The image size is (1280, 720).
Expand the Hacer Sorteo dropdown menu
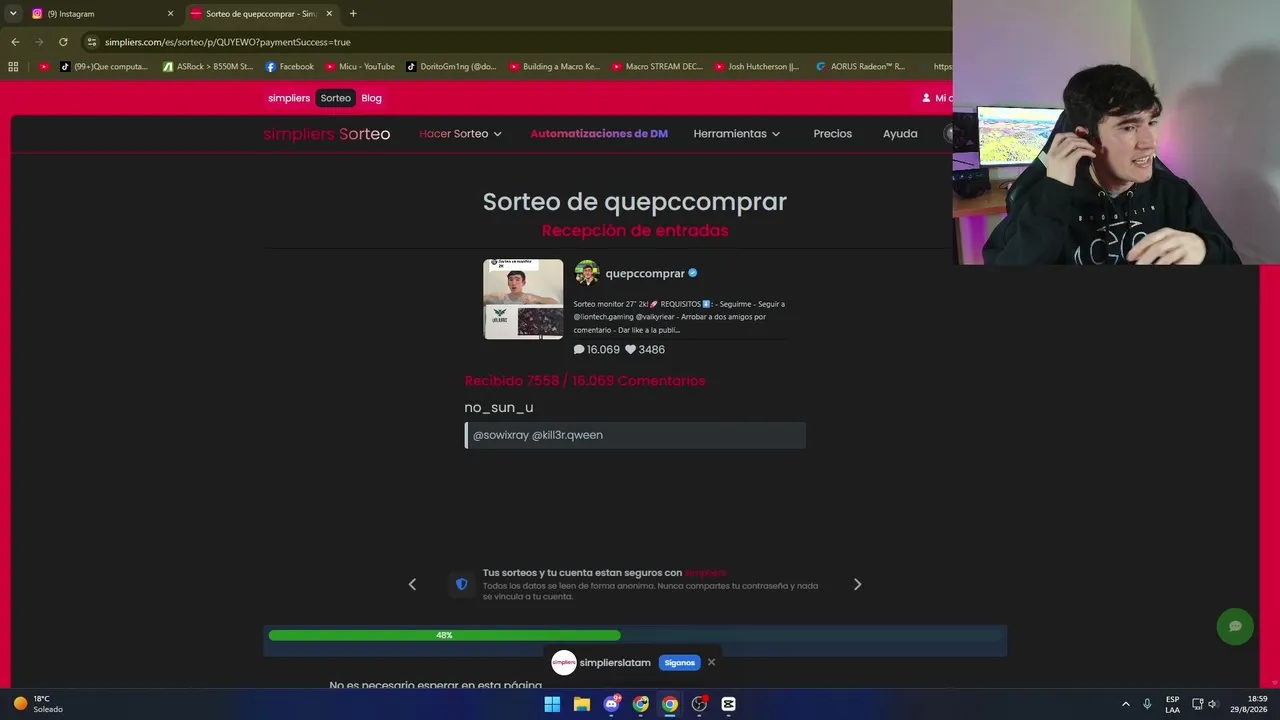(x=460, y=134)
